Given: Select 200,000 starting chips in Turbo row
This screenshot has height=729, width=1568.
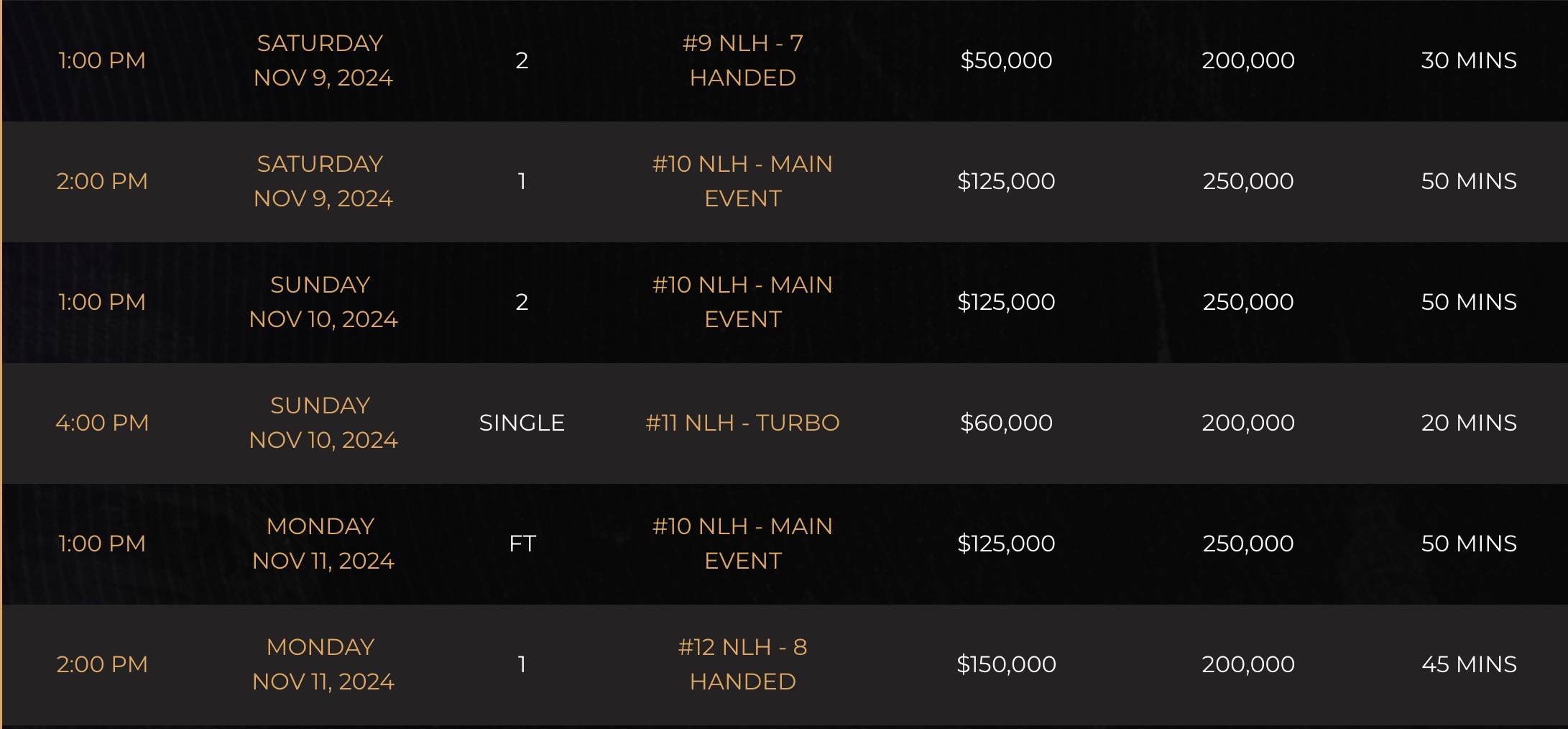Looking at the screenshot, I should click(x=1248, y=423).
